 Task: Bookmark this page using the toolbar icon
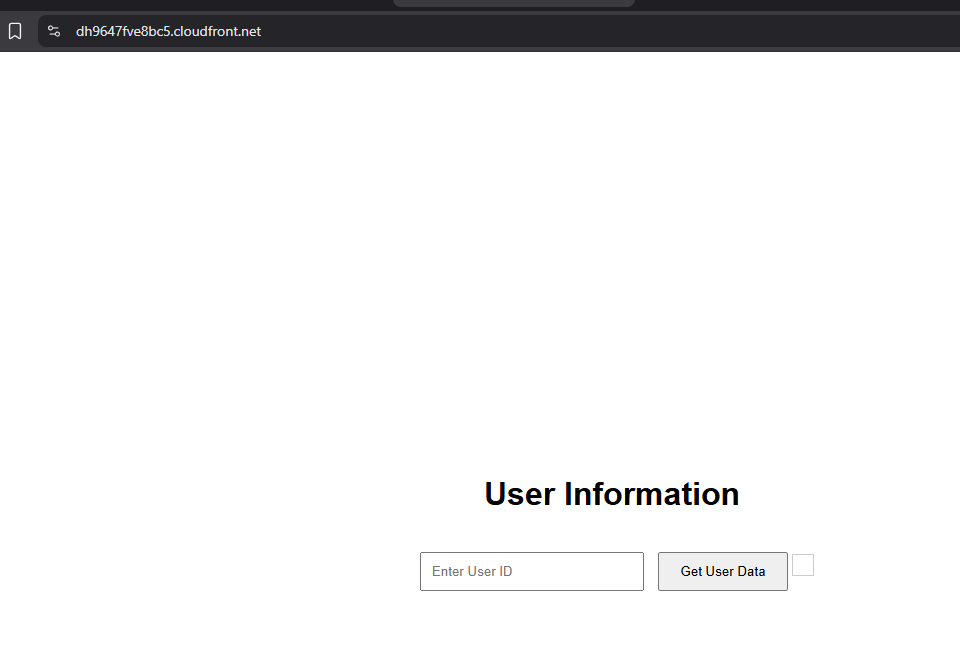(x=15, y=31)
